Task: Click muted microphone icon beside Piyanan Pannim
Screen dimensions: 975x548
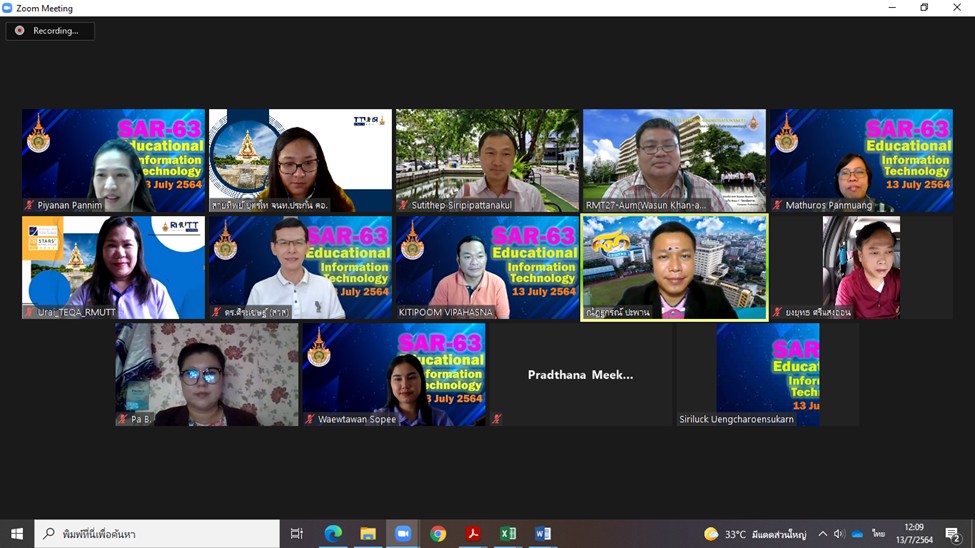Action: coord(29,205)
